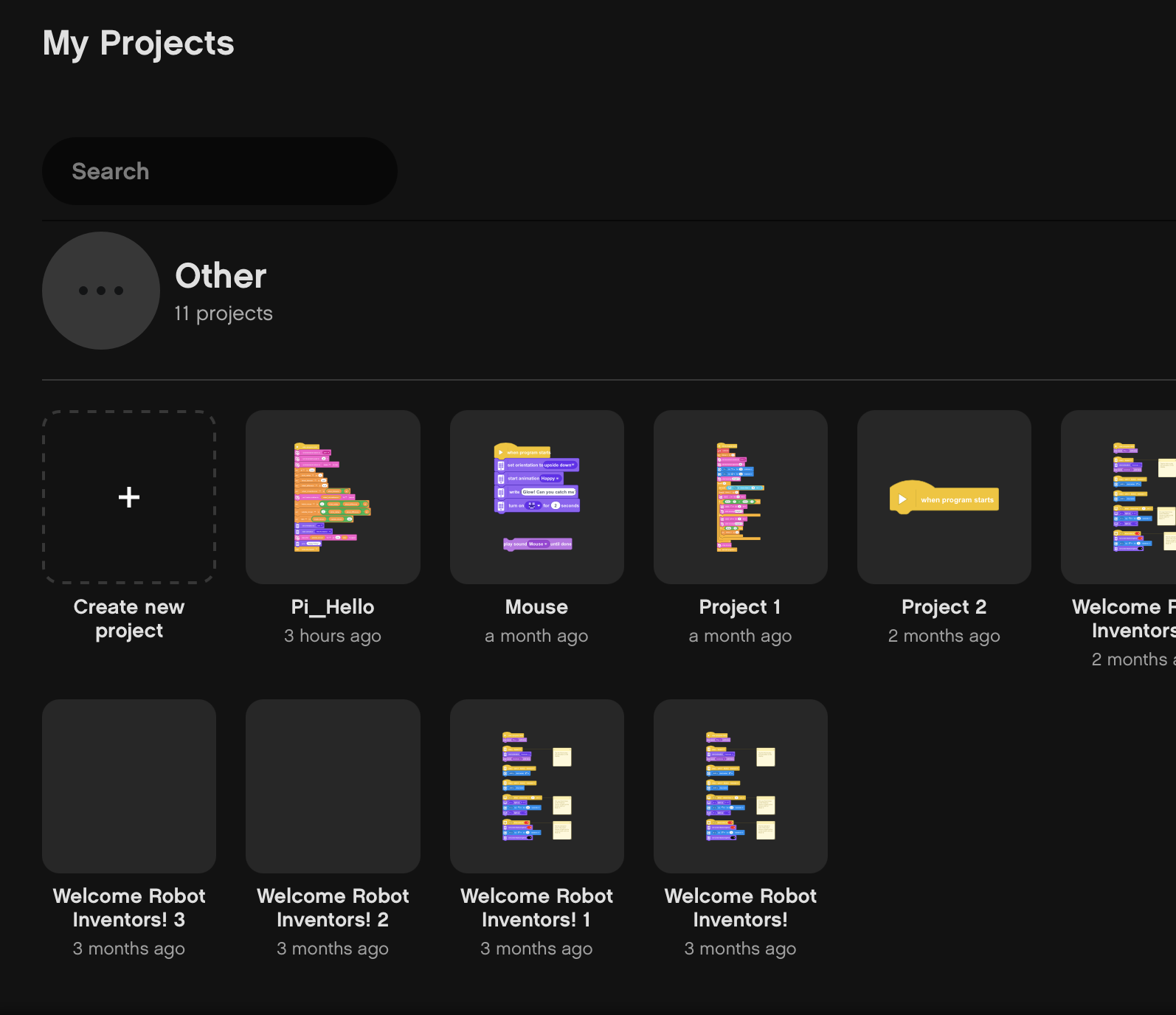
Task: Select the Mouse project title
Action: coord(536,606)
